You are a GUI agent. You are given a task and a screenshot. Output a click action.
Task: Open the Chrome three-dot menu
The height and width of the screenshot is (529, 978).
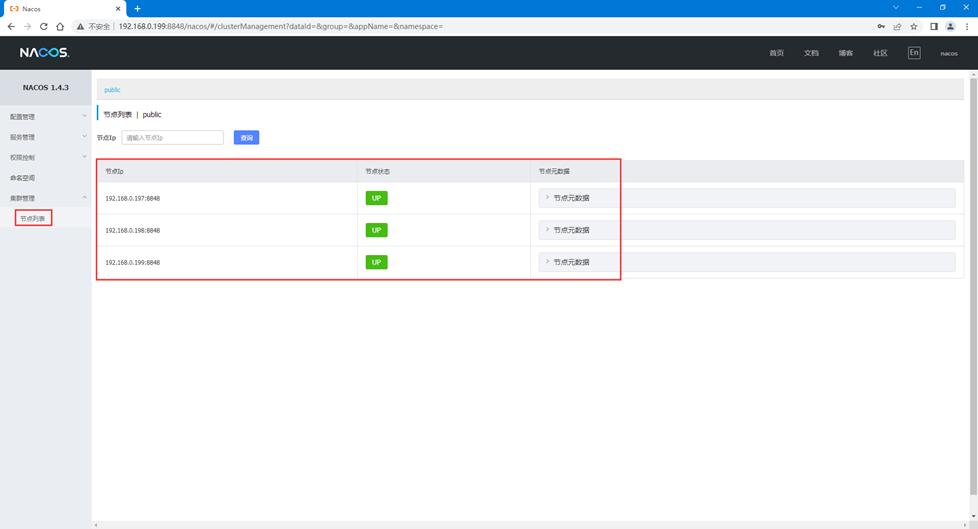click(x=967, y=26)
